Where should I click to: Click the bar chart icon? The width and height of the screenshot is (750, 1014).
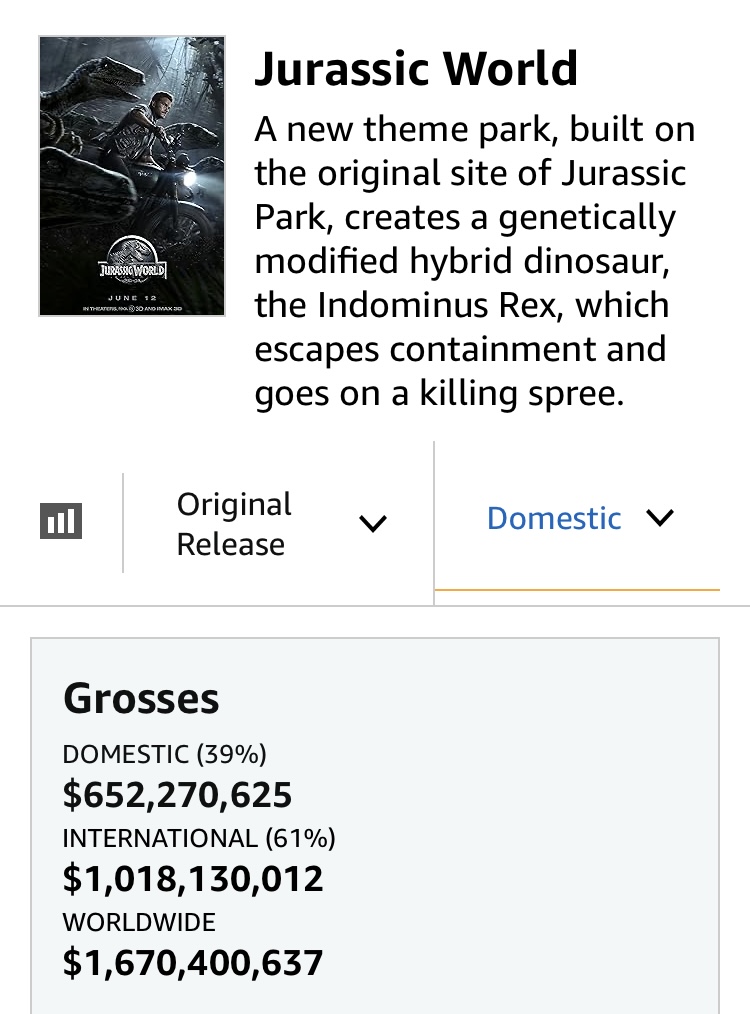tap(61, 521)
